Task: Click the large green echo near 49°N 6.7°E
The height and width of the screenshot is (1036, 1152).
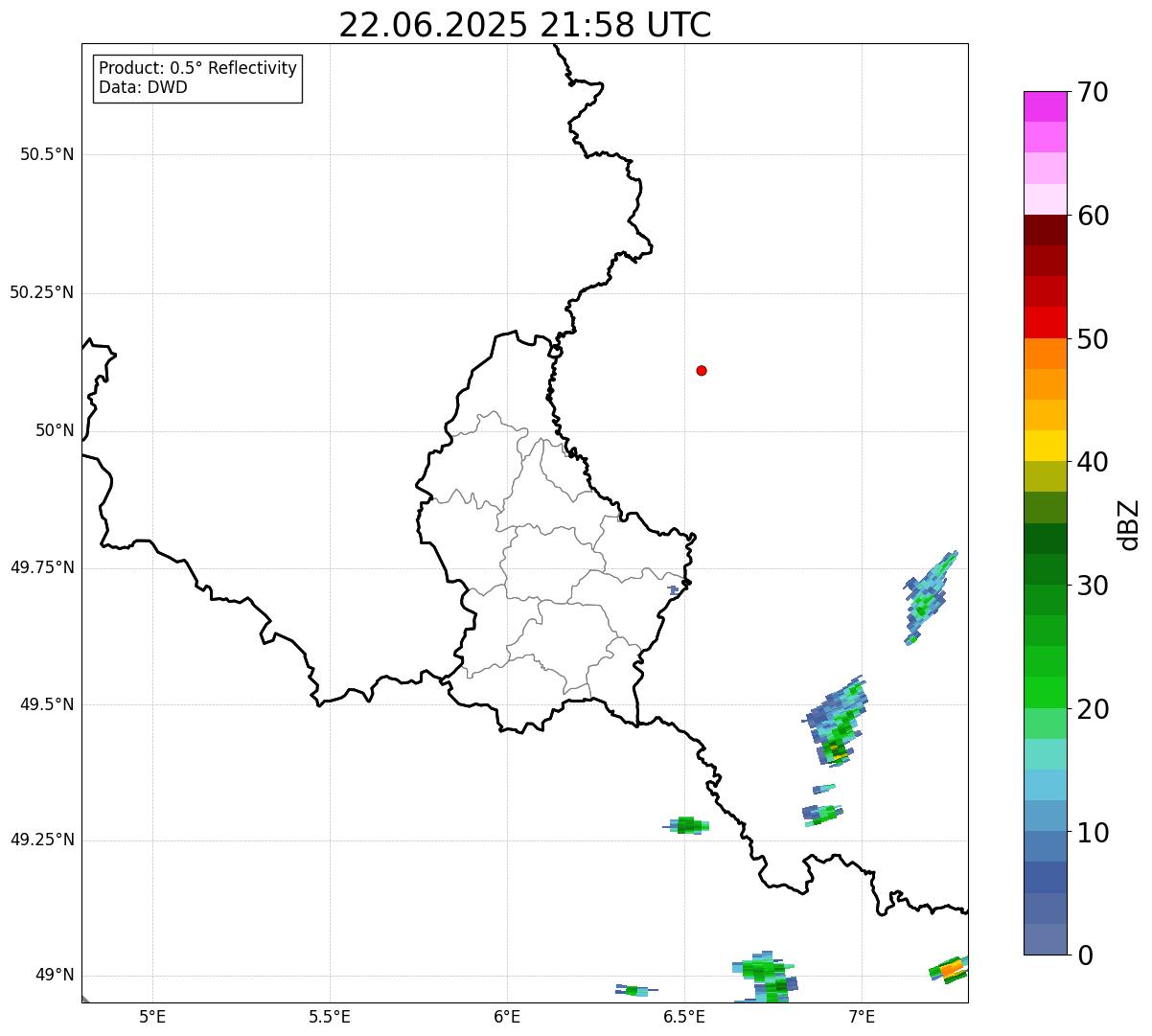Action: [x=764, y=977]
